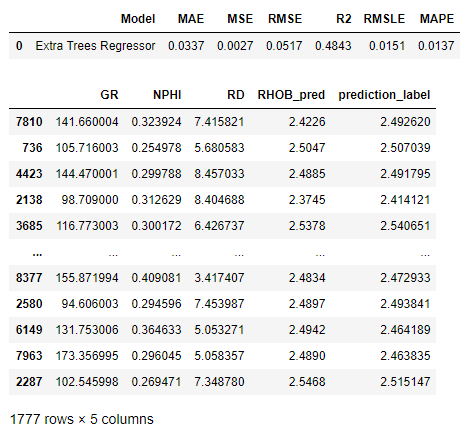Image resolution: width=471 pixels, height=432 pixels.
Task: Click the prediction_label column header
Action: tap(384, 95)
